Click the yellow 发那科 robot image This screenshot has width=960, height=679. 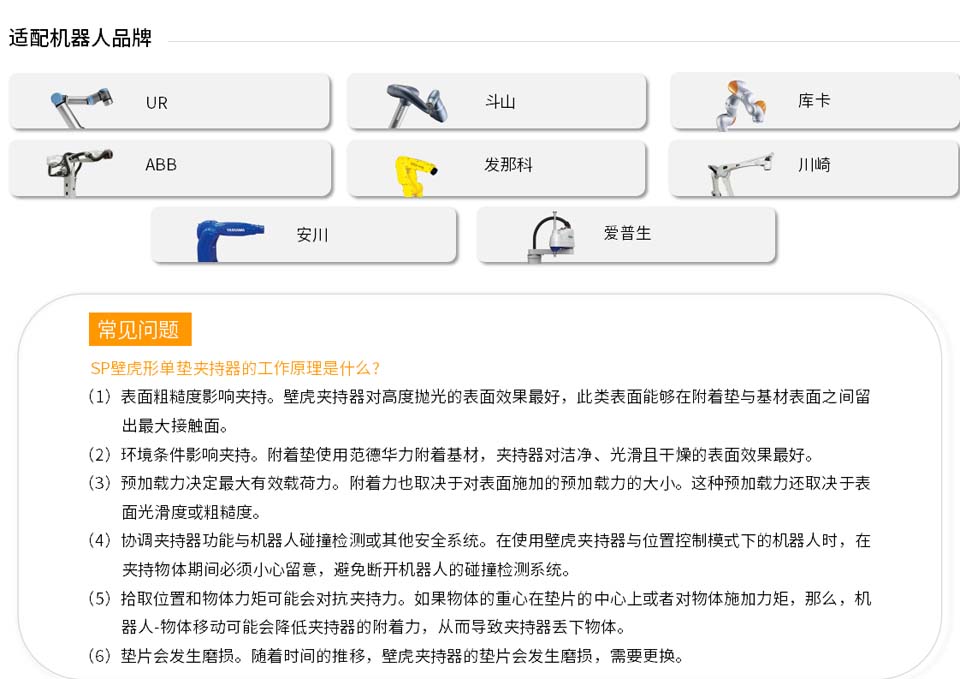pos(416,176)
